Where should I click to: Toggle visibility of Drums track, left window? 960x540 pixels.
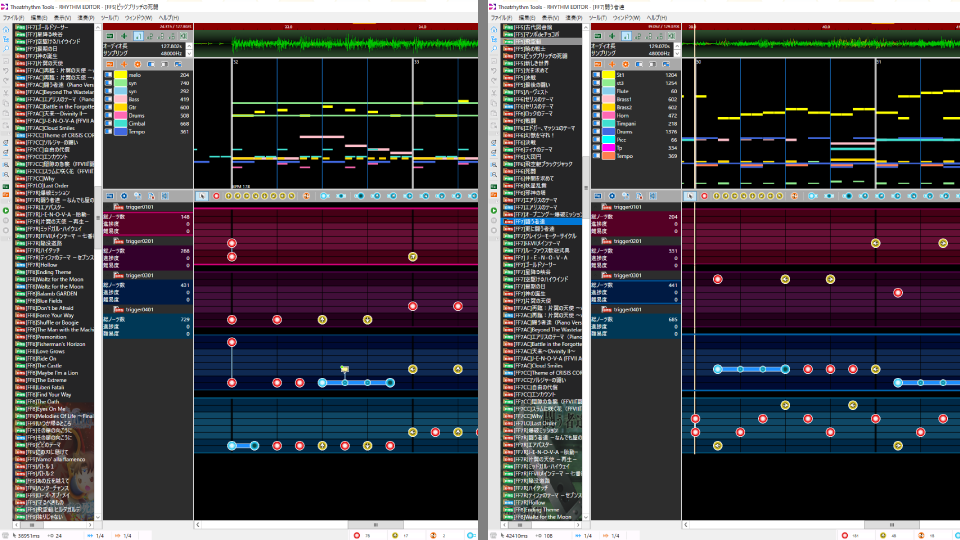tap(108, 115)
